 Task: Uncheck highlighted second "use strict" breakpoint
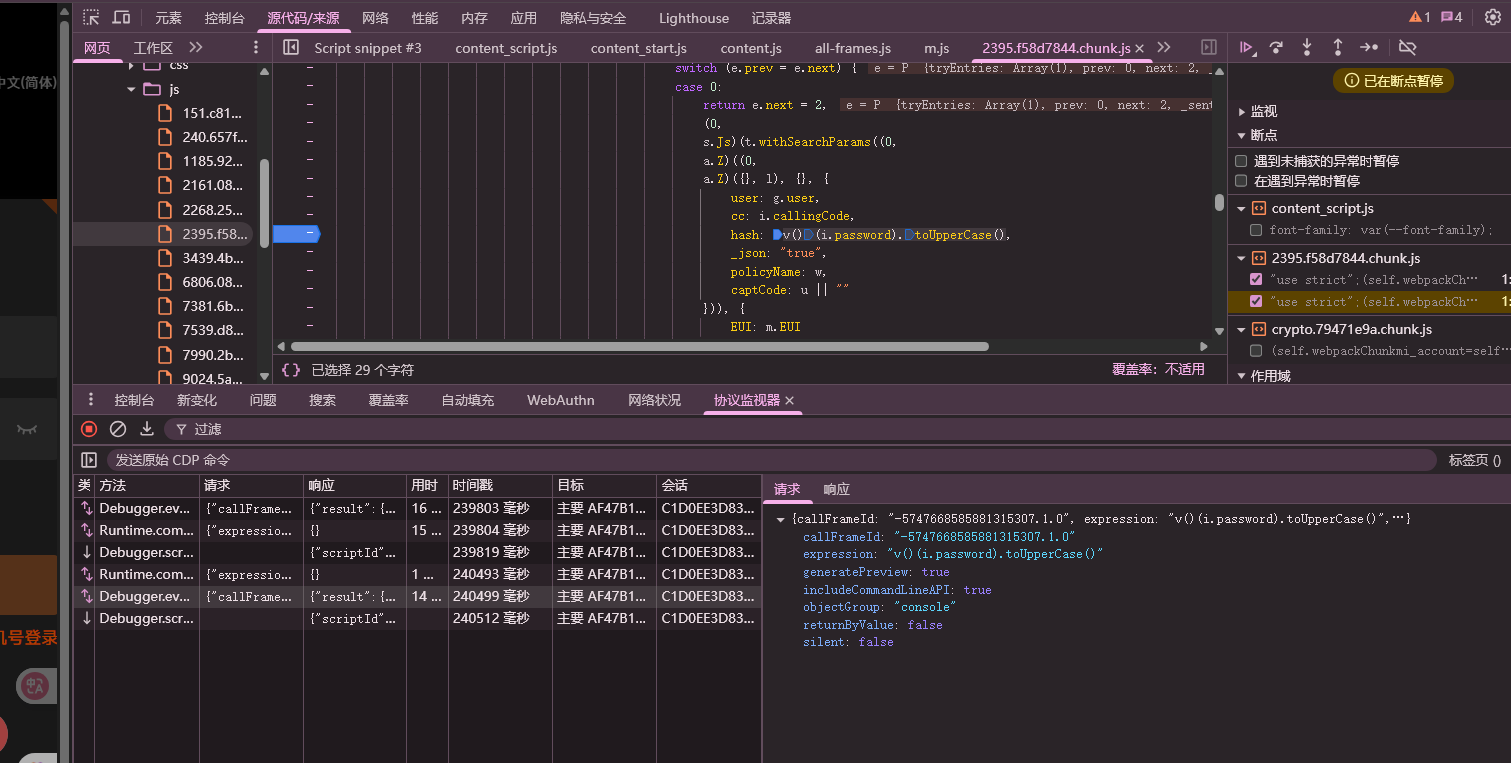pyautogui.click(x=1256, y=302)
